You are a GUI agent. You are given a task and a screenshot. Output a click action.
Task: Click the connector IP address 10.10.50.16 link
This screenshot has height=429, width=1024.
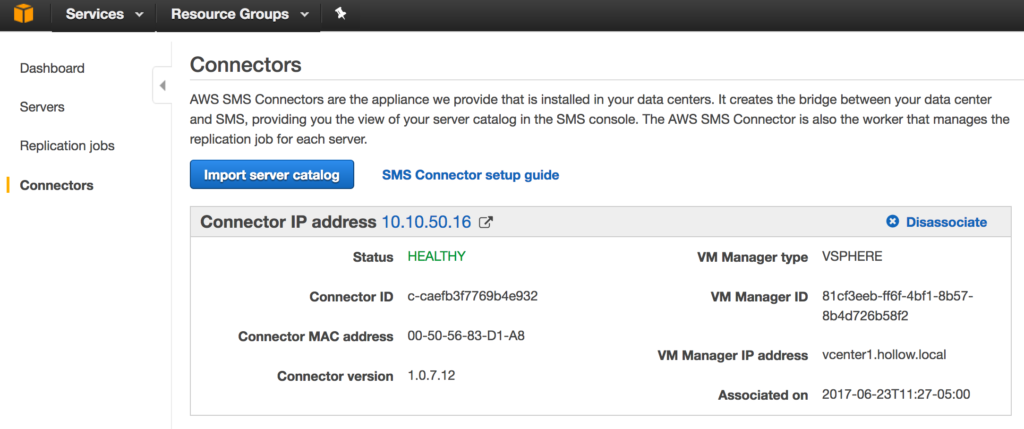427,222
